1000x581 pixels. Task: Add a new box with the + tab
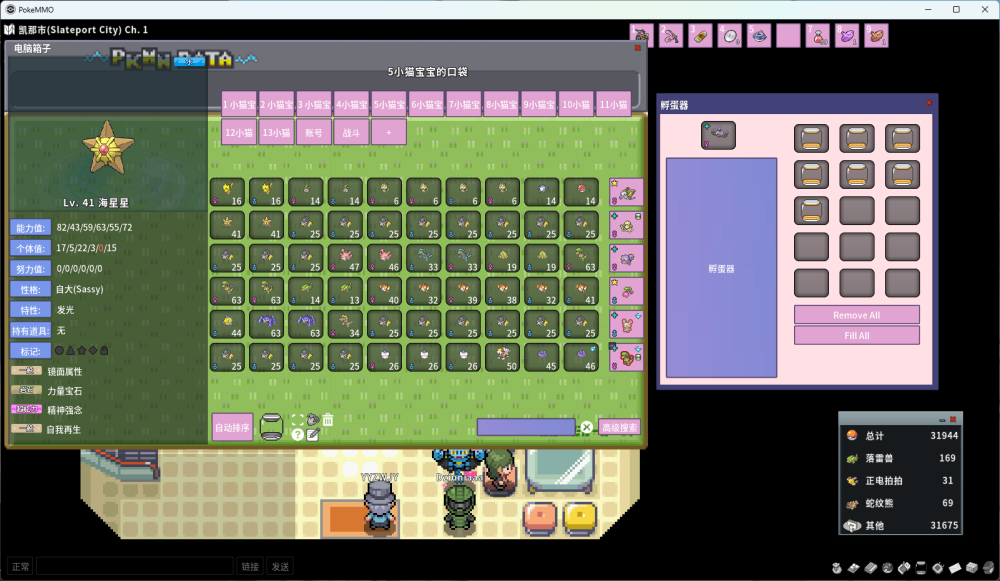388,132
